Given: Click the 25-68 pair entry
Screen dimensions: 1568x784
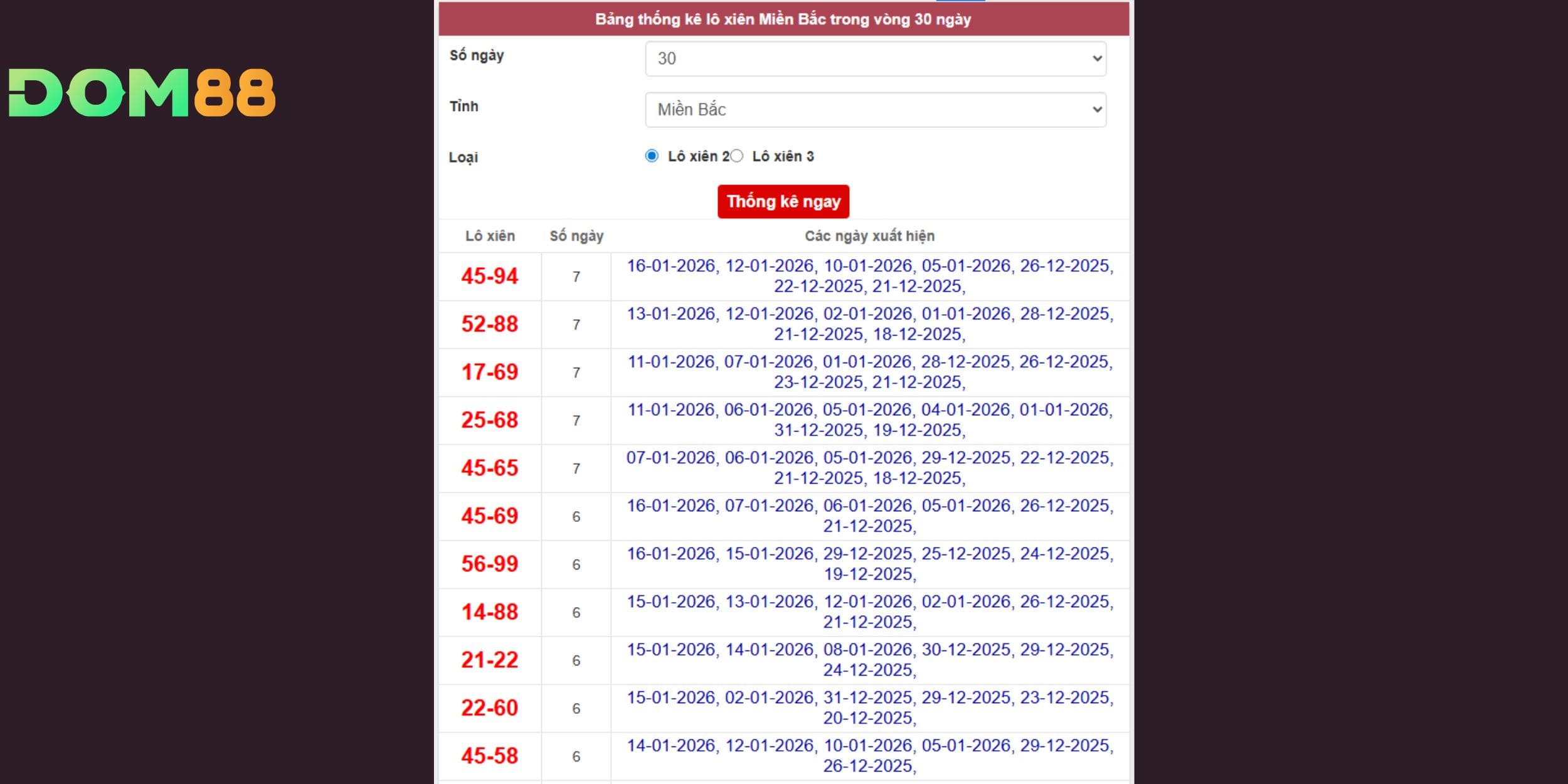Looking at the screenshot, I should pos(490,420).
